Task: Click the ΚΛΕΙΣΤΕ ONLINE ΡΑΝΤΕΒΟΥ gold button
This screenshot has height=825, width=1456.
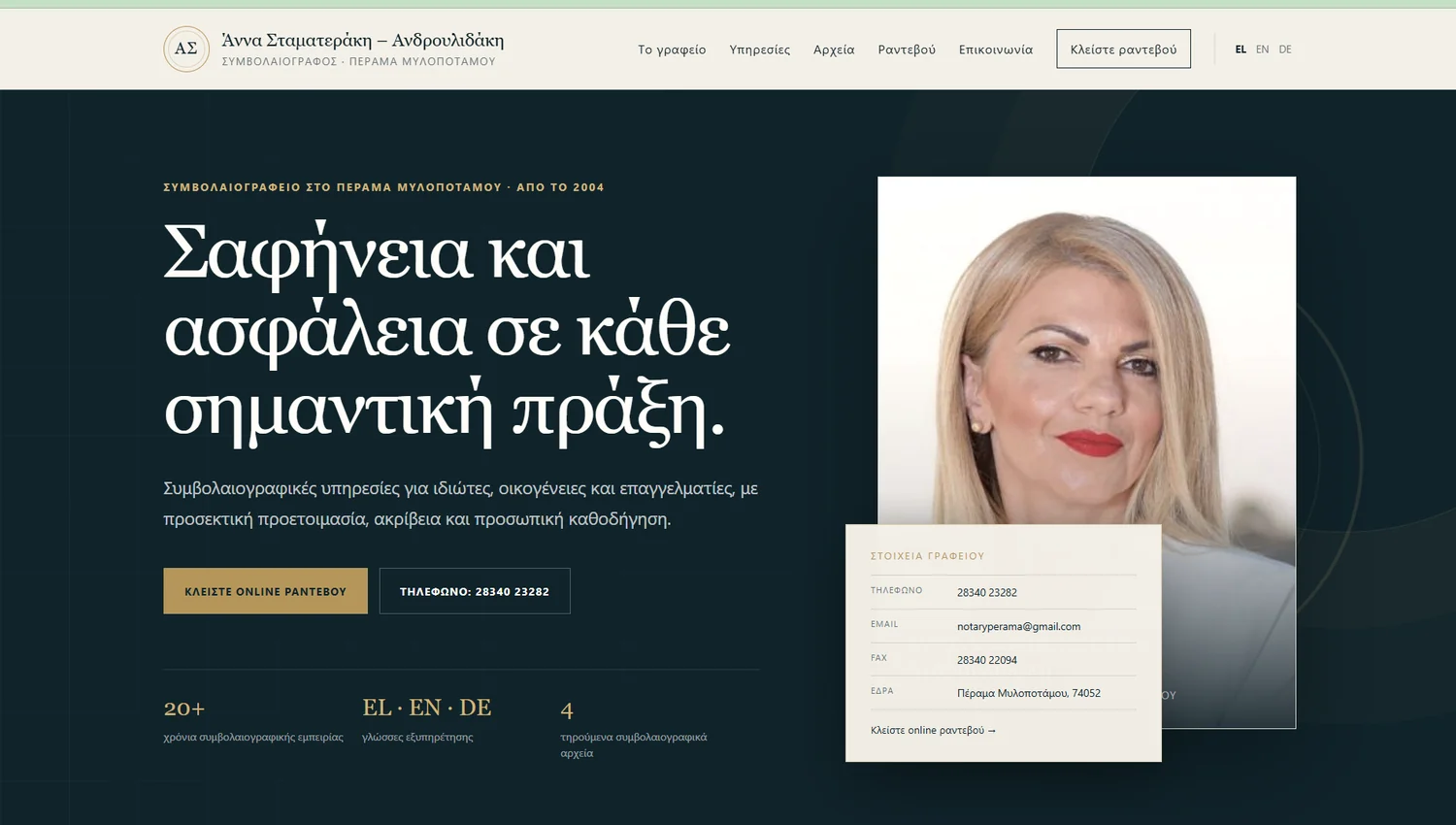Action: 265,591
